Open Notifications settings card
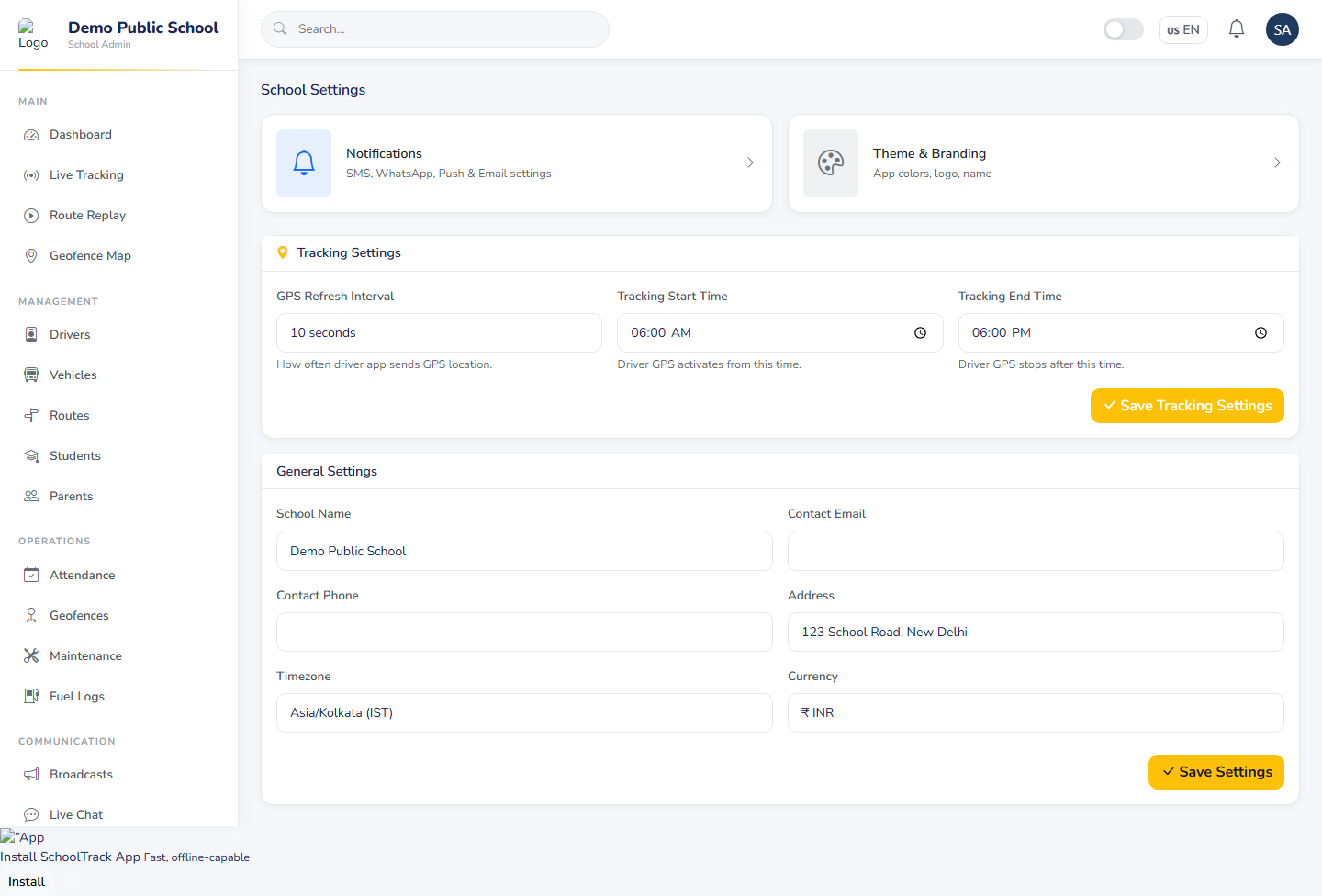Viewport: 1322px width, 896px height. point(517,163)
